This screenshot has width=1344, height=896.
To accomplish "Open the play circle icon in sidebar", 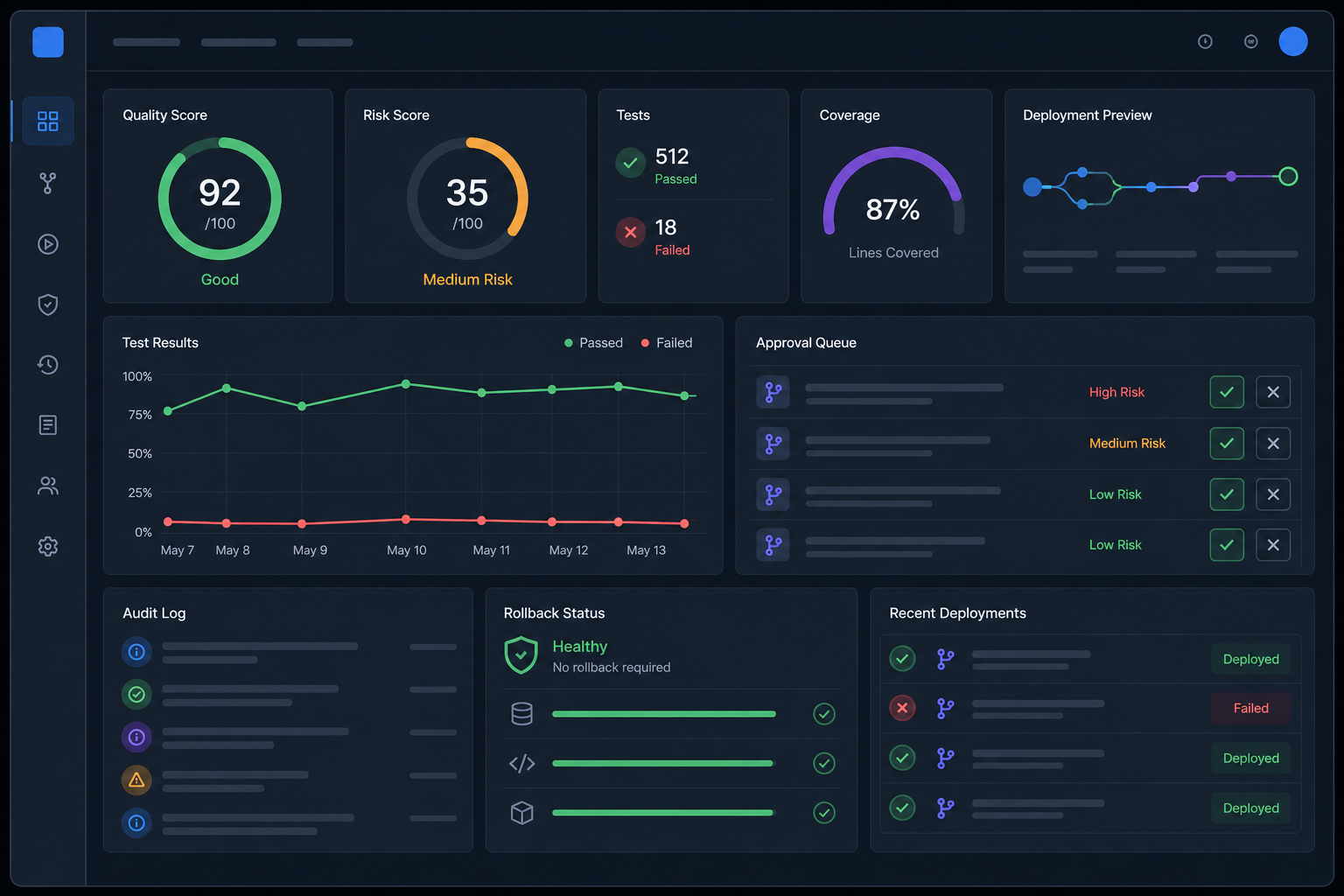I will point(48,244).
